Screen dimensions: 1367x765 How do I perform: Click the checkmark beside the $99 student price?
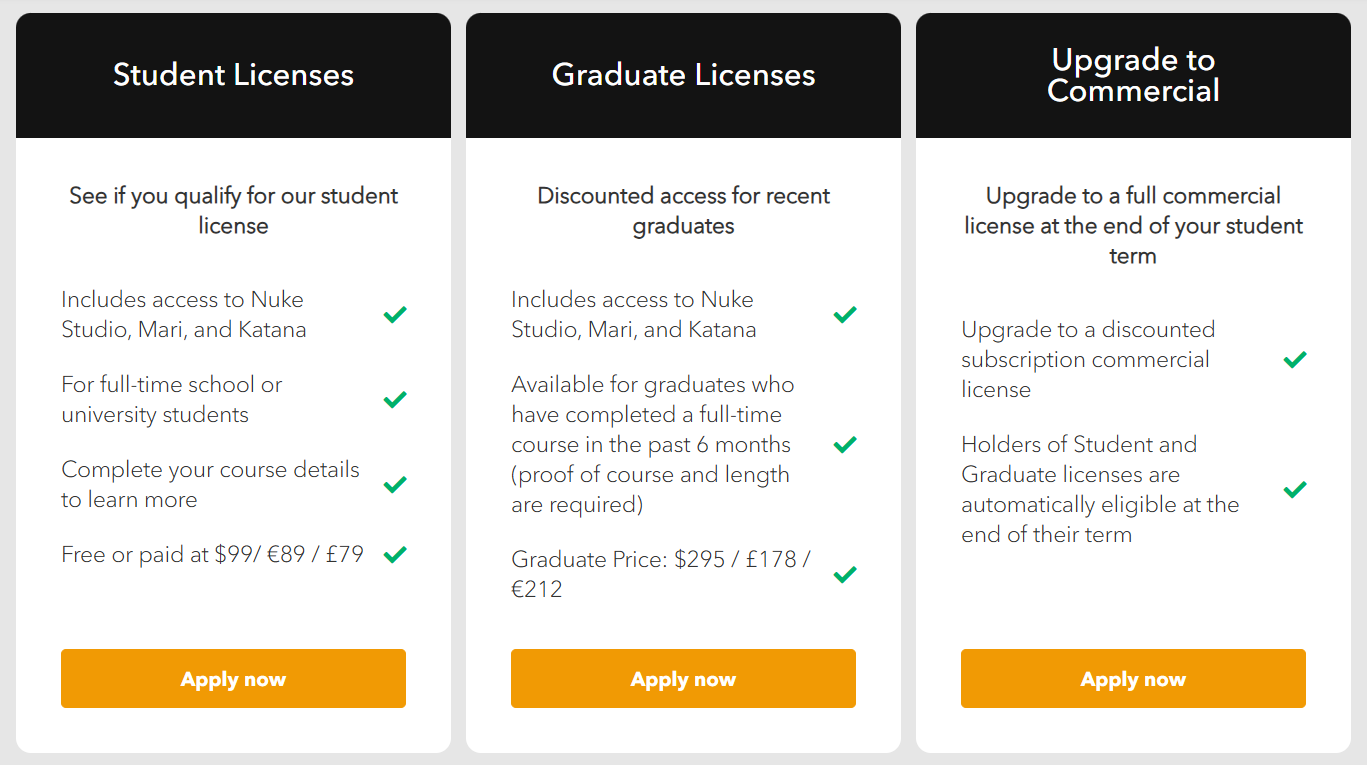click(394, 553)
